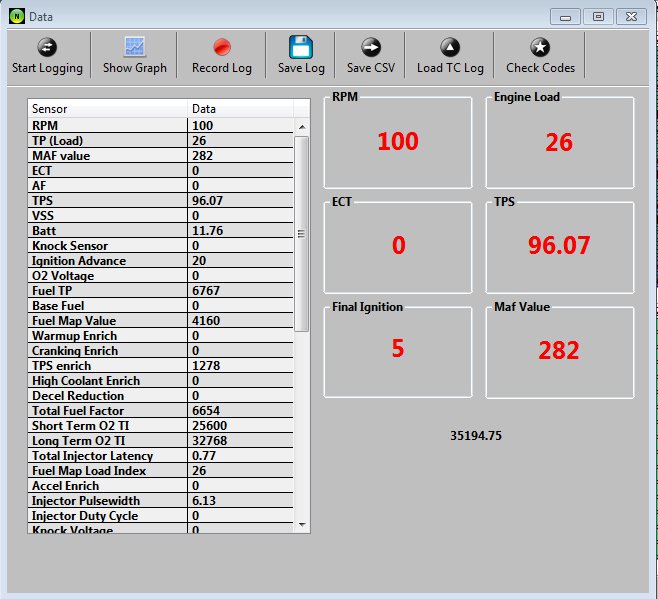Click the app icon in title bar

16,16
